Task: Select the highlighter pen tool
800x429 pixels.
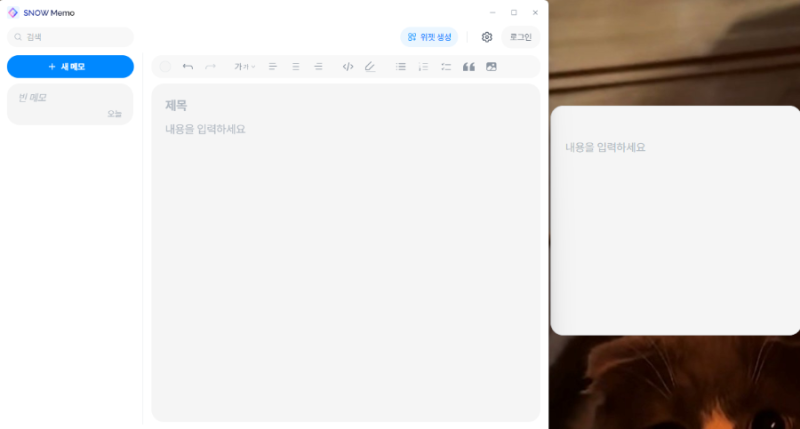Action: click(370, 67)
